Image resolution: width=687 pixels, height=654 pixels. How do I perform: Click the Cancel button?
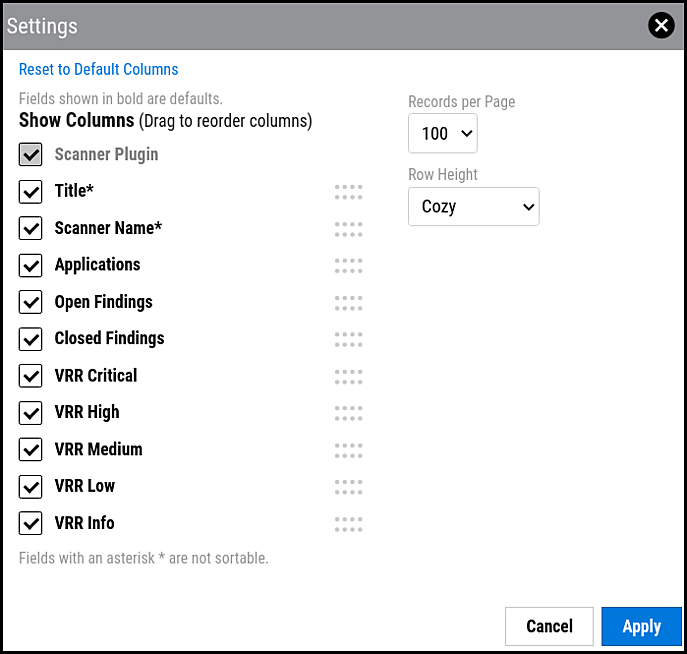coord(549,626)
